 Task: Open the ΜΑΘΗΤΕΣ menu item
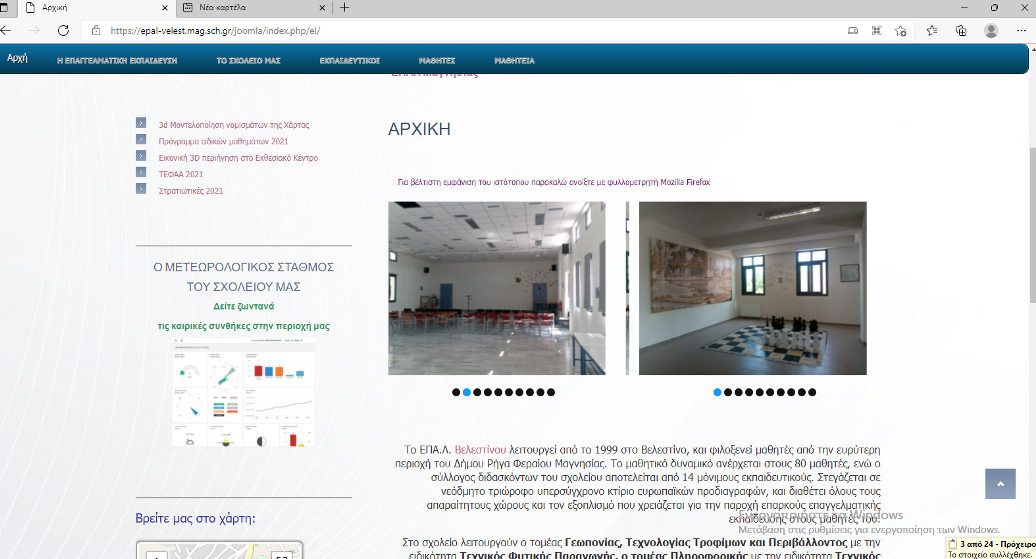pos(437,60)
